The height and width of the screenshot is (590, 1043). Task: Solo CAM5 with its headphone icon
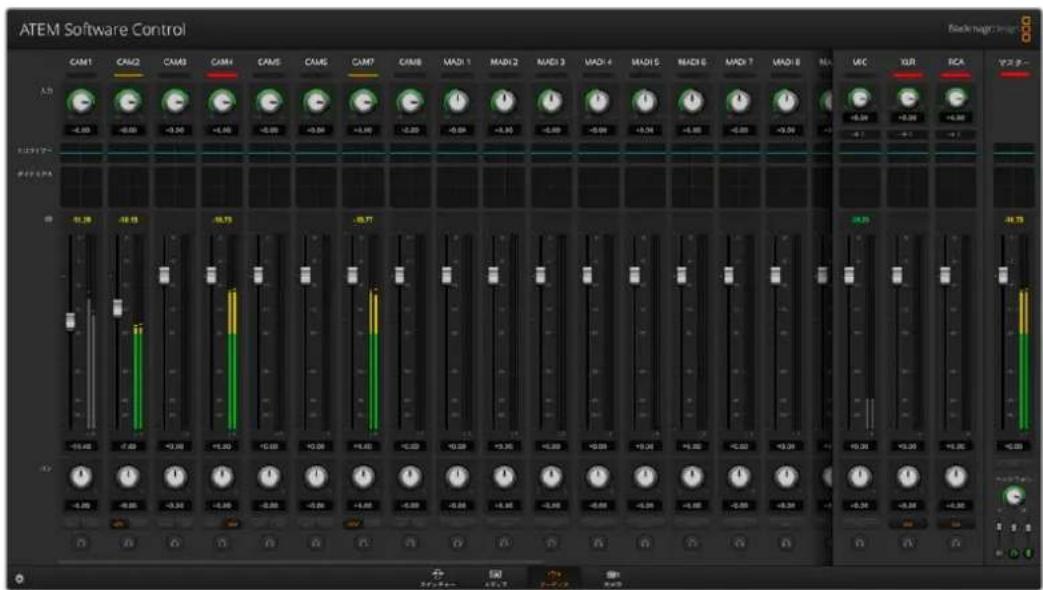click(269, 543)
